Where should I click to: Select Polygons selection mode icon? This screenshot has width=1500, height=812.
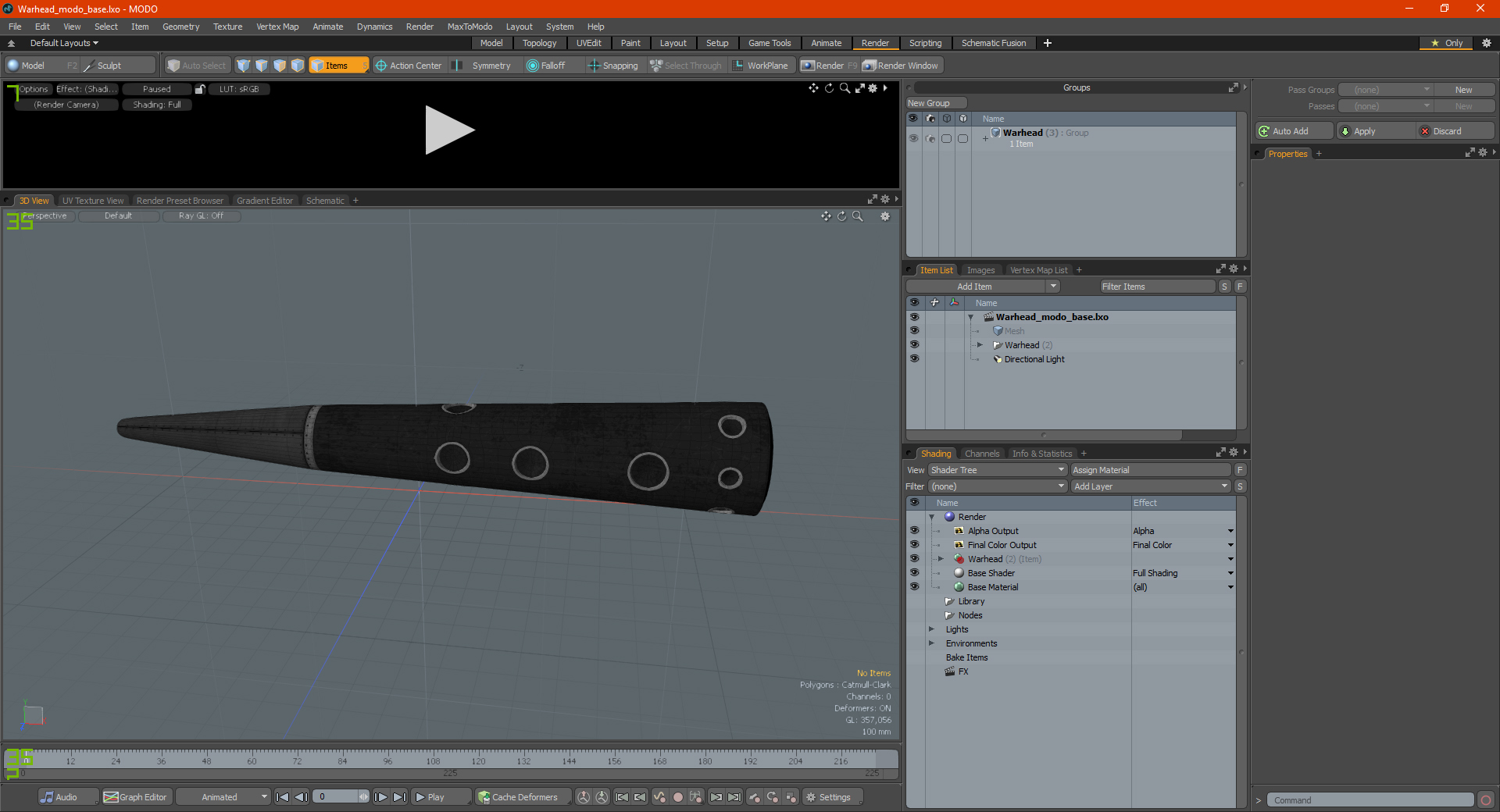point(280,66)
